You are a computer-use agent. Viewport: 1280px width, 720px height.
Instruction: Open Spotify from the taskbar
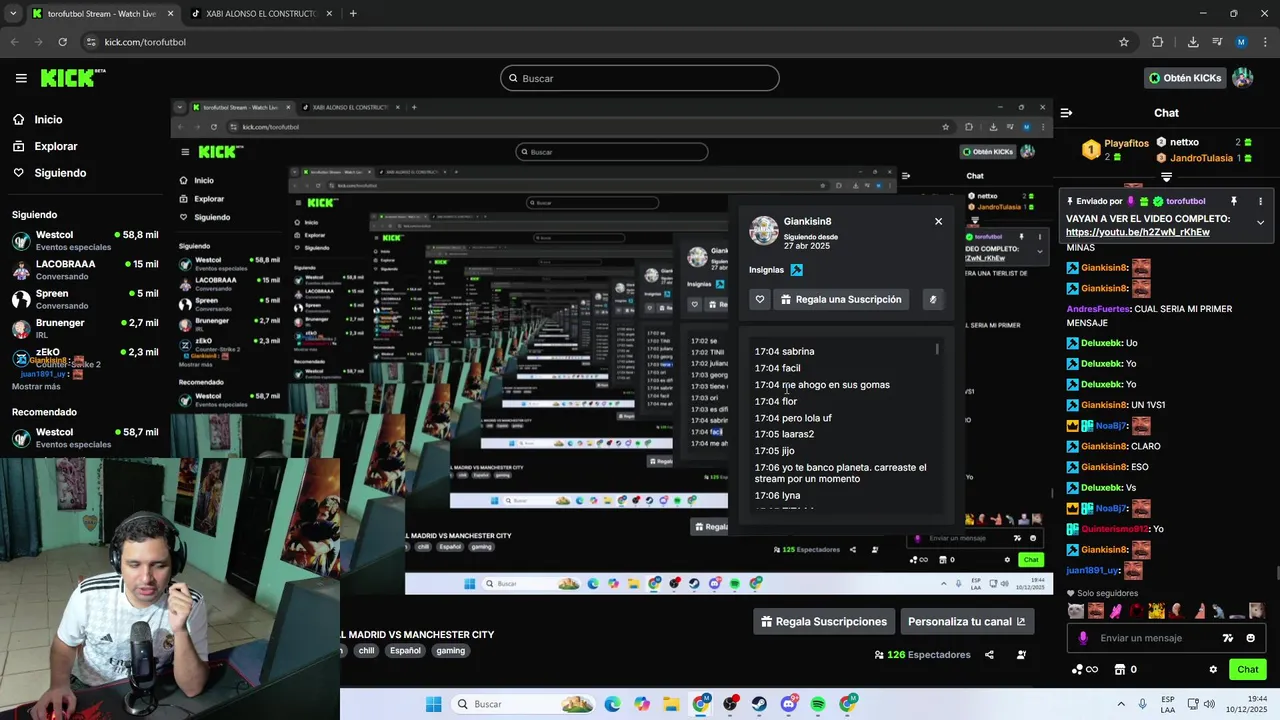pyautogui.click(x=818, y=704)
